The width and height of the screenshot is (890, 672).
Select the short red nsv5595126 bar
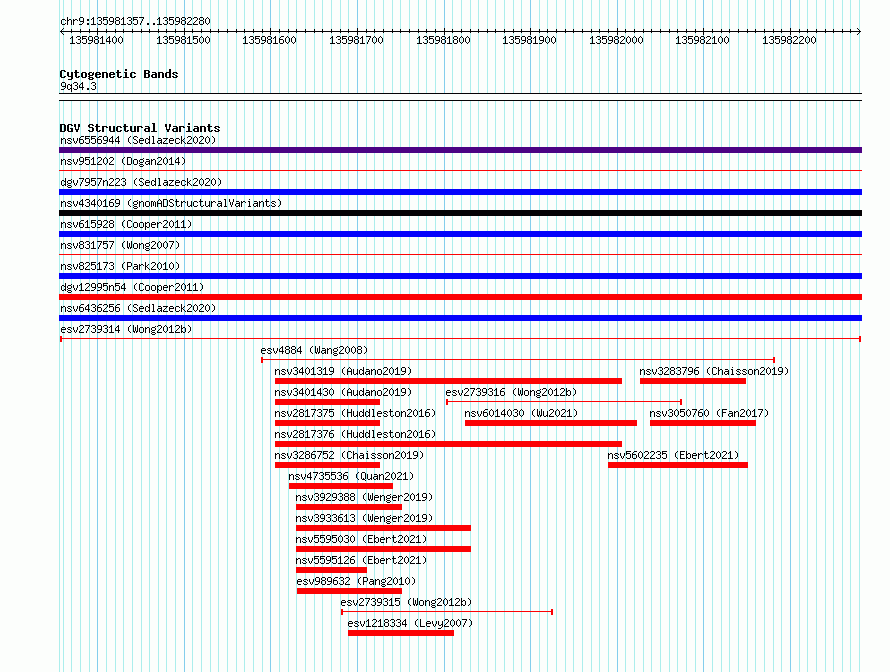[331, 570]
